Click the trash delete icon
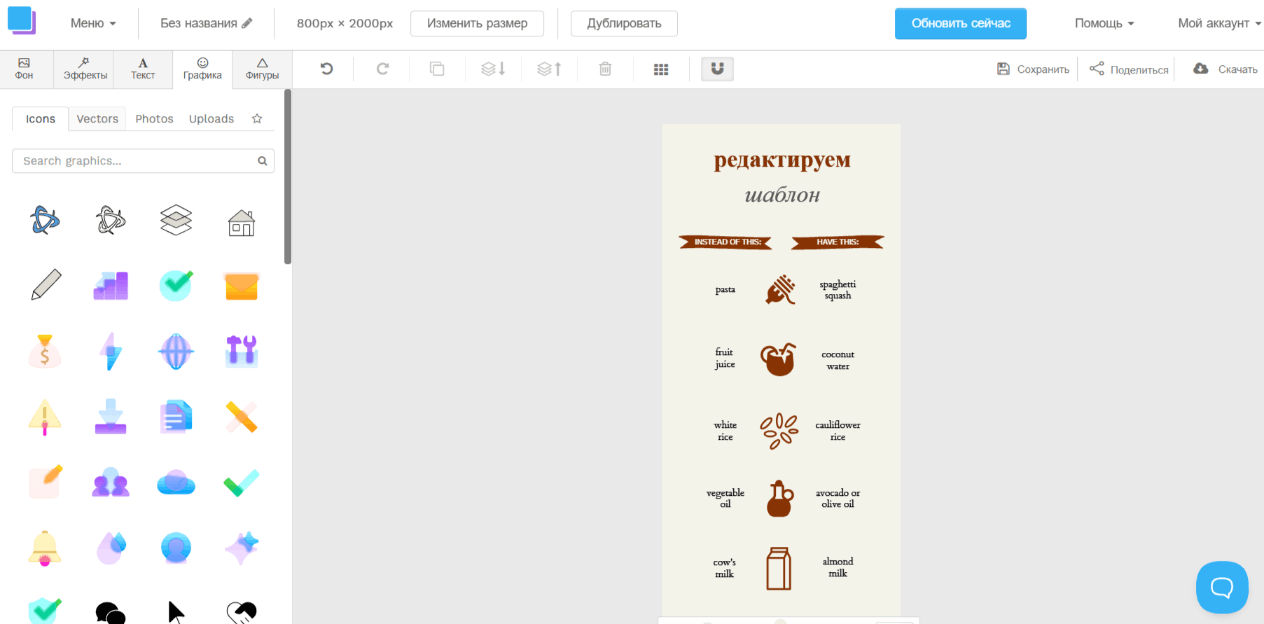 point(605,69)
